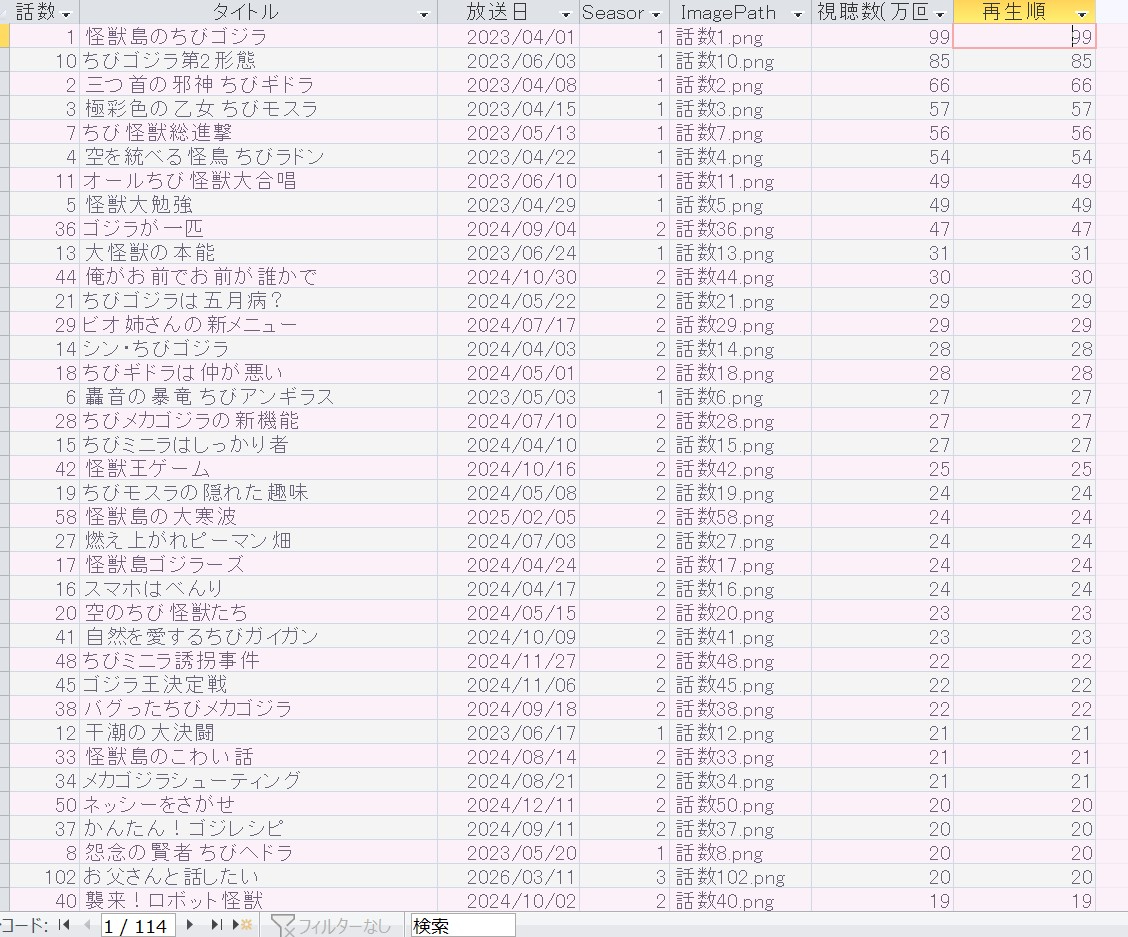1128x937 pixels.
Task: Click the row selector of 怪獣島のちびゴジラ
Action: tap(4, 37)
